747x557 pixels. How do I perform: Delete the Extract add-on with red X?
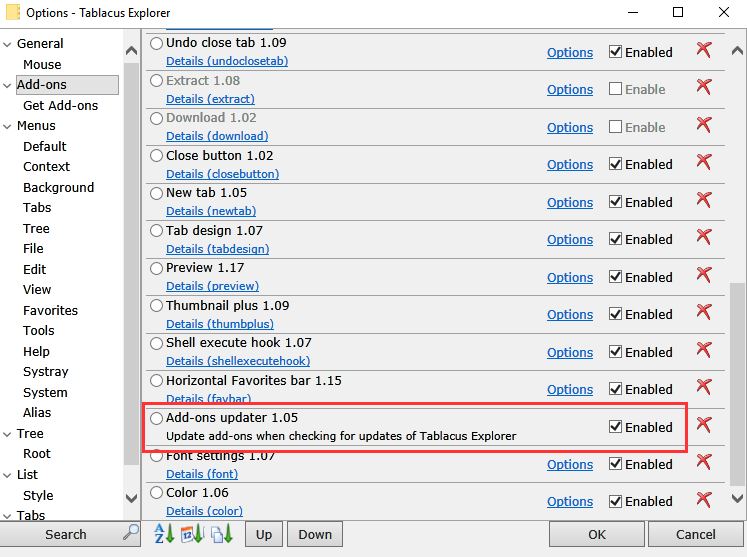pos(704,87)
